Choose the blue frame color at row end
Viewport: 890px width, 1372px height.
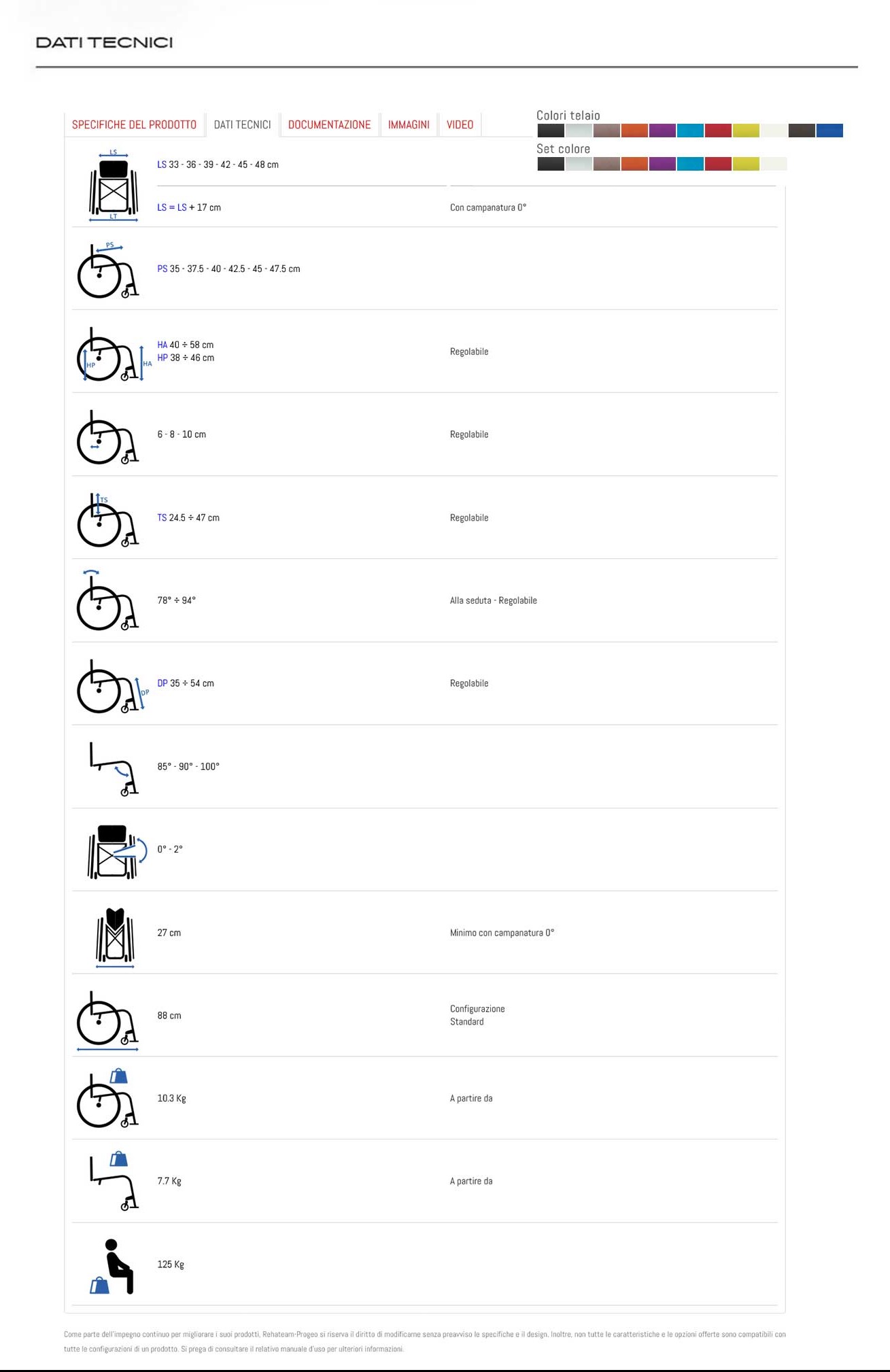coord(829,131)
